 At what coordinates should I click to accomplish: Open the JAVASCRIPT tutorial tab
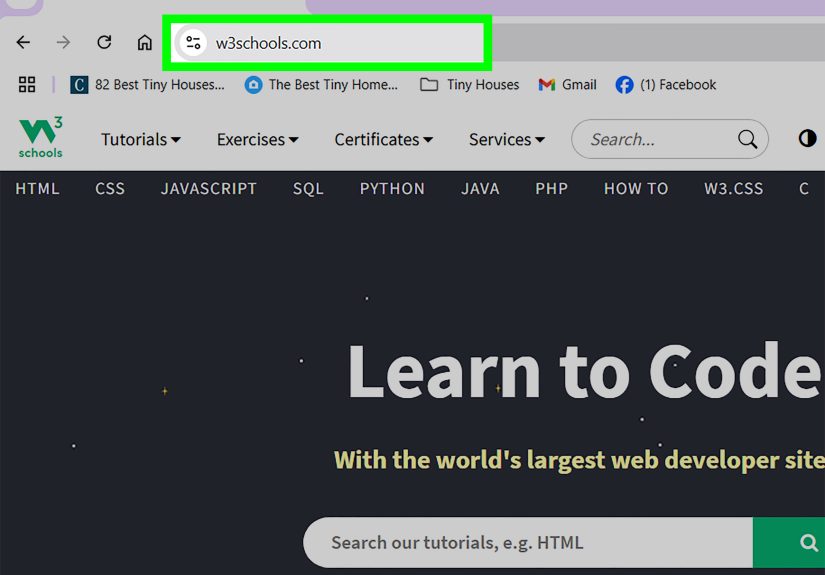click(209, 188)
